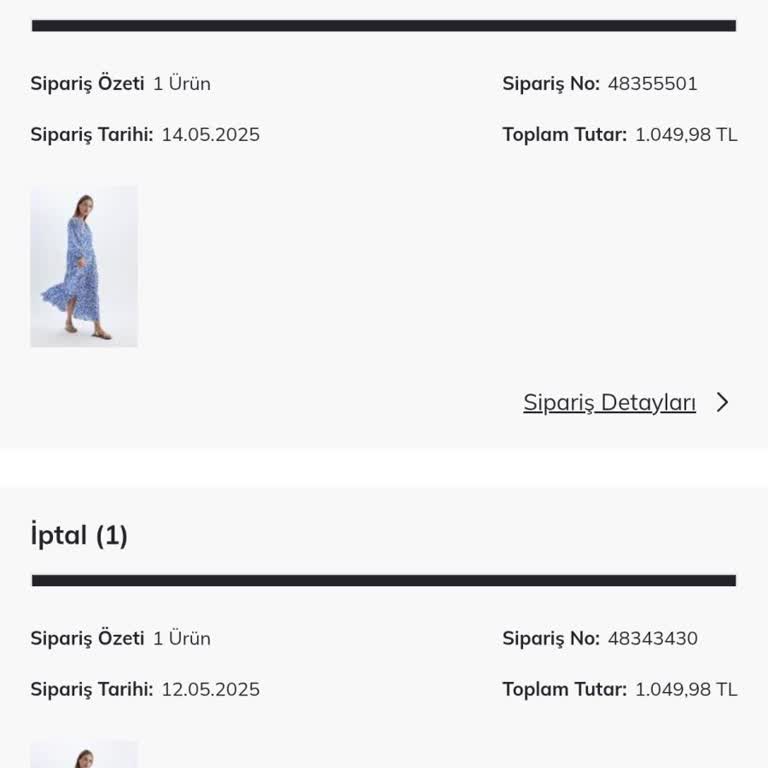Click the order date 14.05.2025
The height and width of the screenshot is (768, 768).
pos(210,135)
